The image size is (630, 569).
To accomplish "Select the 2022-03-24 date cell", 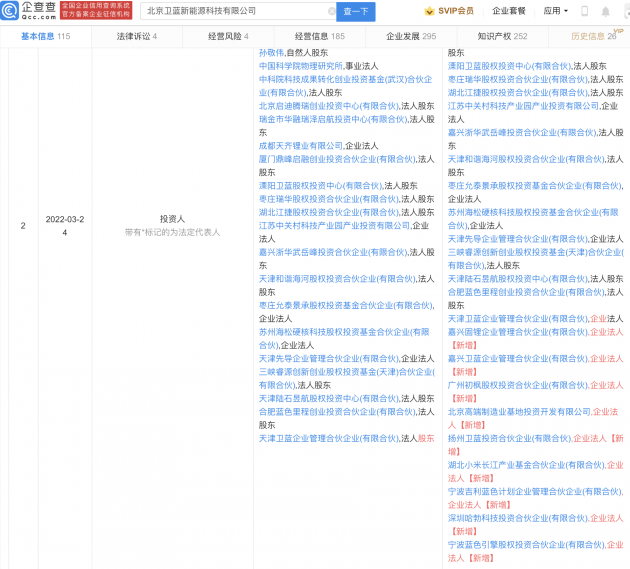I will [x=65, y=225].
